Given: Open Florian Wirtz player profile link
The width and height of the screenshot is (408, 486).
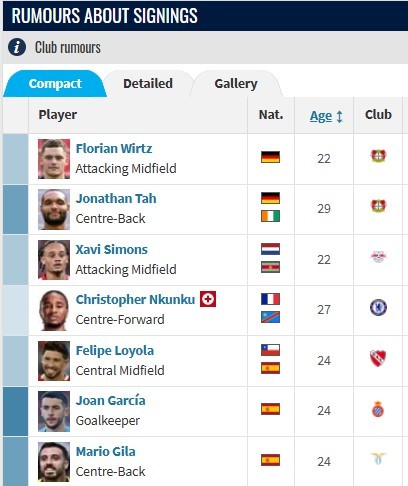Looking at the screenshot, I should [114, 148].
